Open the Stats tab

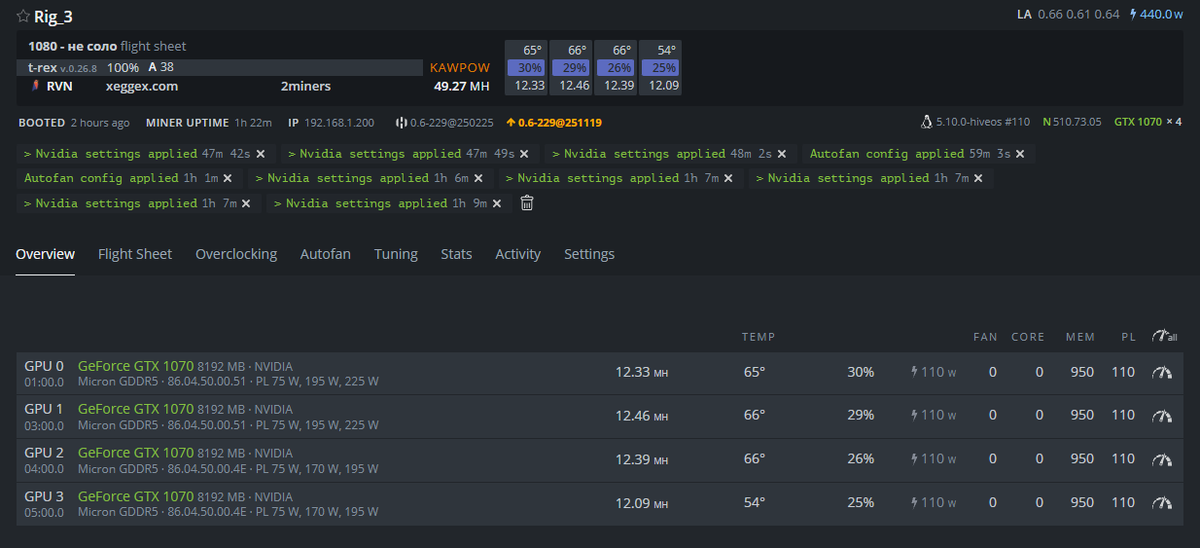[456, 254]
